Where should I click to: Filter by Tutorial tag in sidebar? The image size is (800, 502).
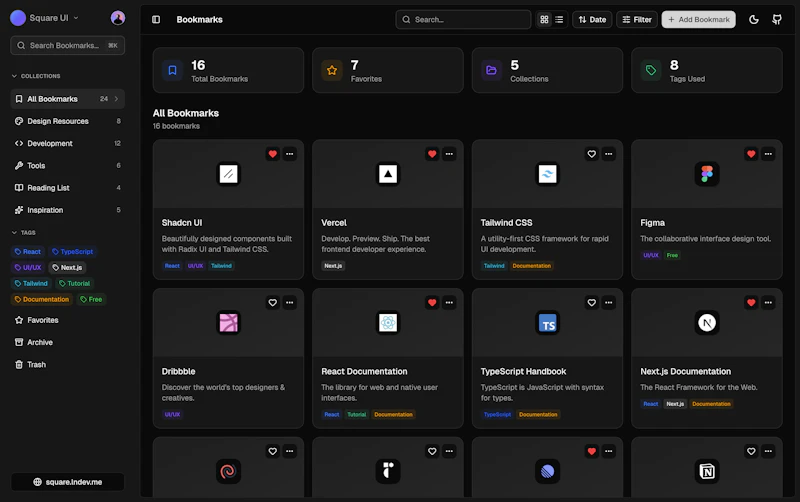[x=74, y=283]
